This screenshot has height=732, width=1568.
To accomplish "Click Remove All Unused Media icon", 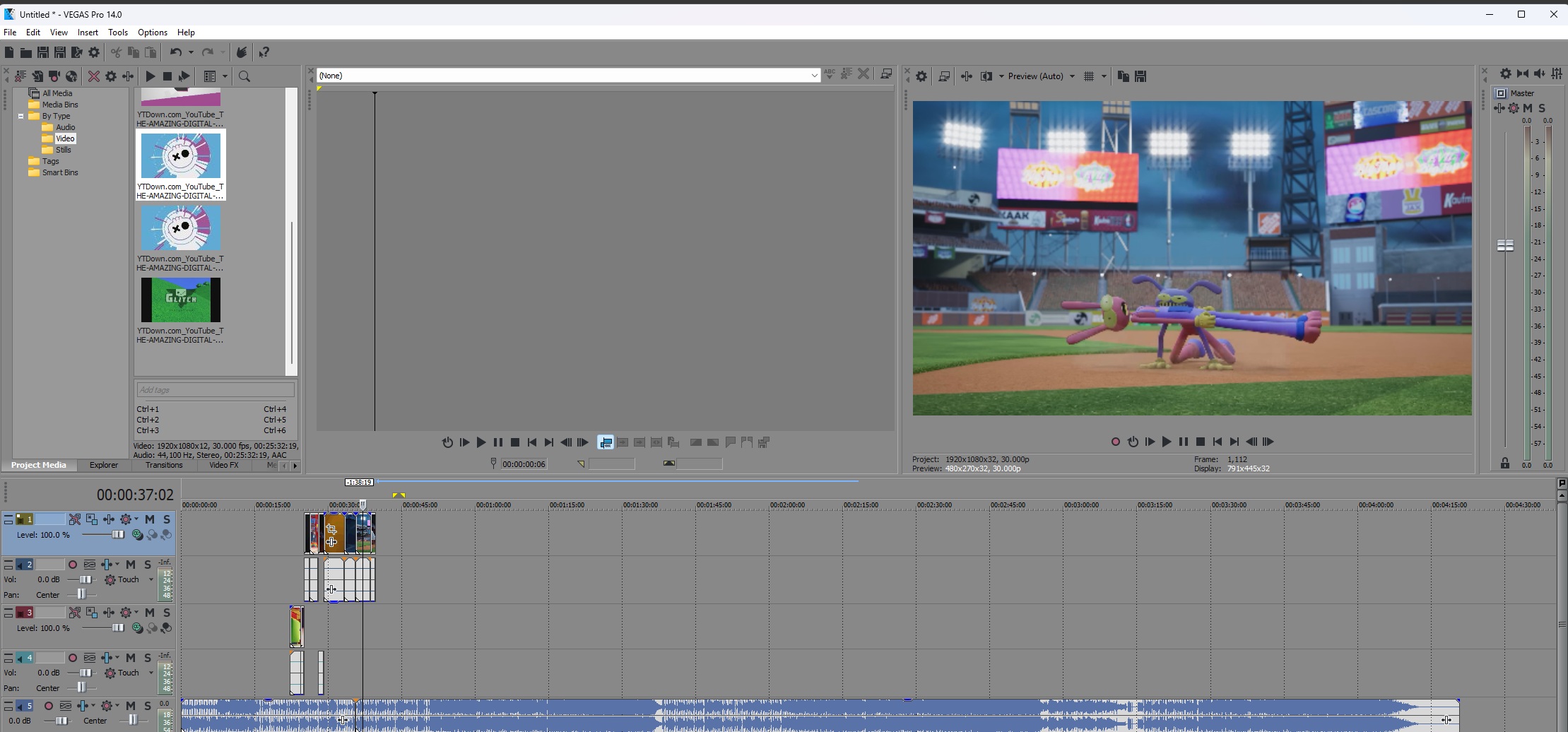I will pos(20,76).
